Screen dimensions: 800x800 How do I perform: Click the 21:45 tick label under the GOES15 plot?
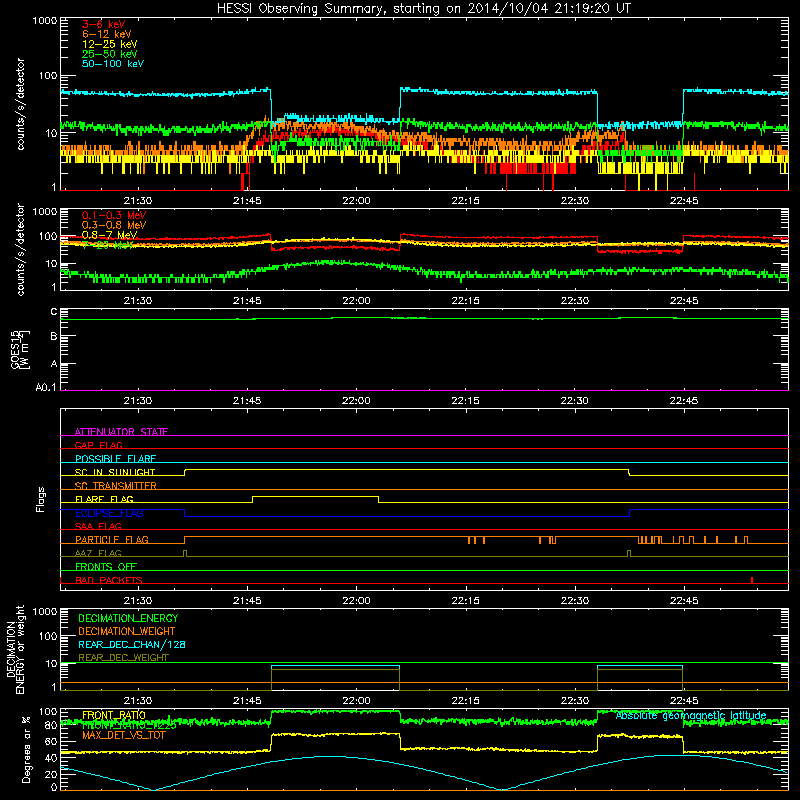pyautogui.click(x=247, y=401)
